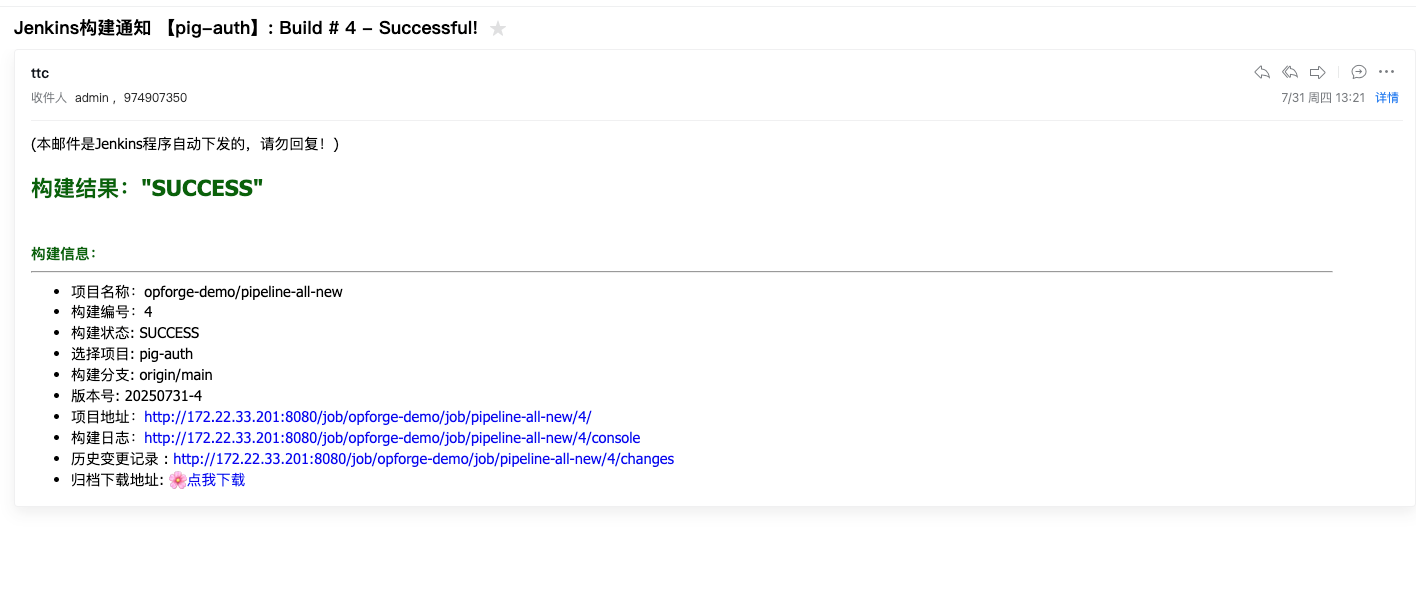Screen dimensions: 1416x589
Task: Open the build log console link
Action: click(392, 438)
